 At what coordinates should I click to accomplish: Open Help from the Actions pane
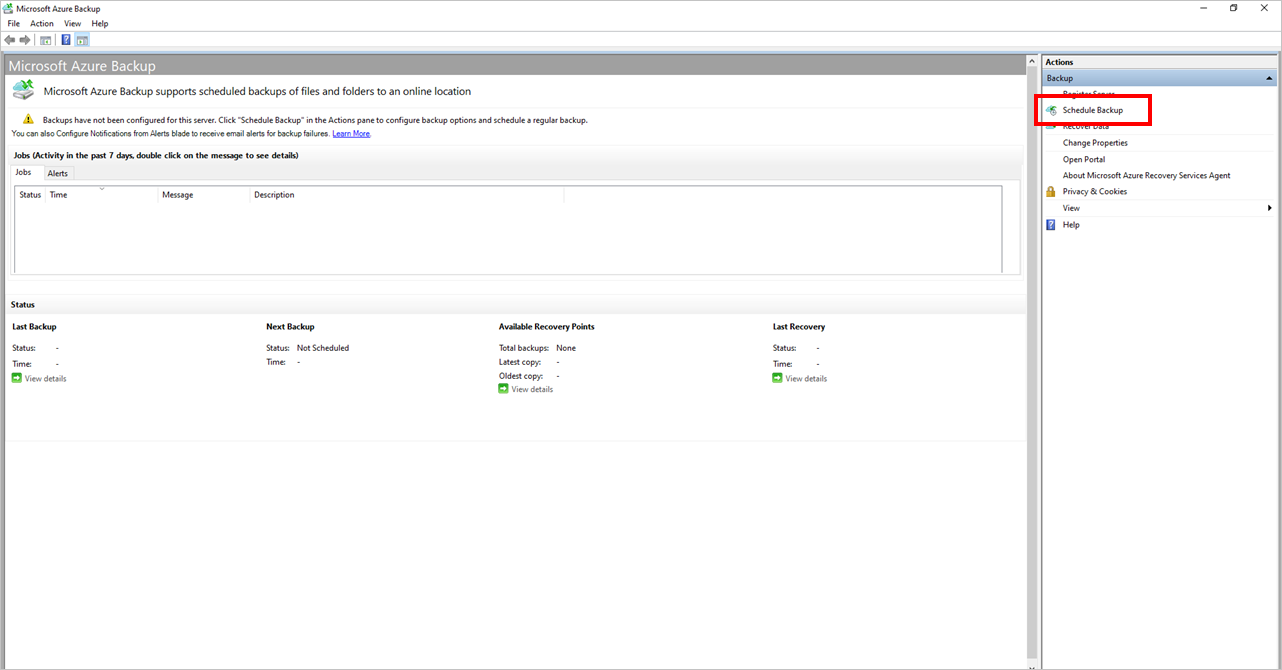pyautogui.click(x=1071, y=224)
